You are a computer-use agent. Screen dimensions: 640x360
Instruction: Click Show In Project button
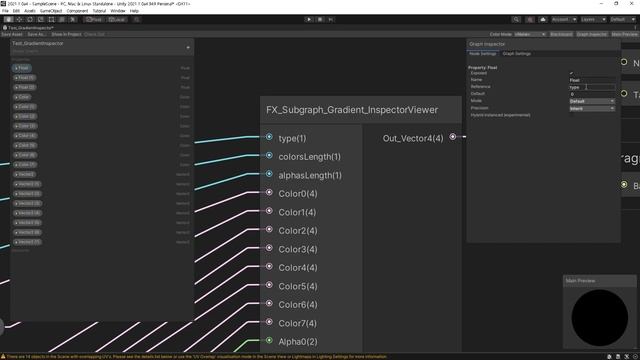[x=66, y=34]
